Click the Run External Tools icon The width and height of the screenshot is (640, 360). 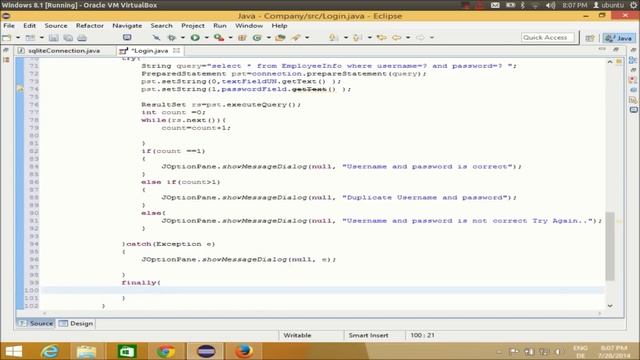[219, 38]
